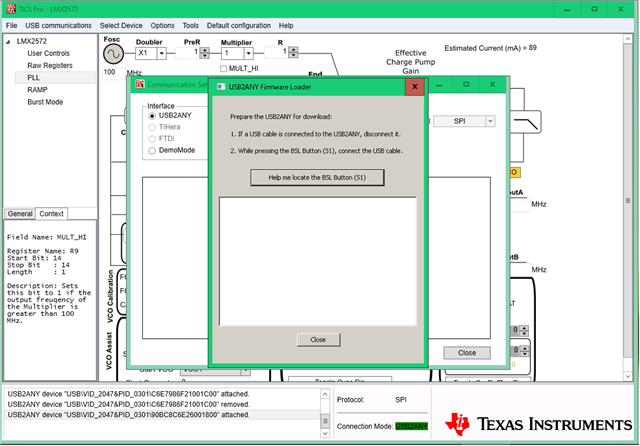The width and height of the screenshot is (640, 446).
Task: Click the Communication Setup window icon
Action: point(140,84)
